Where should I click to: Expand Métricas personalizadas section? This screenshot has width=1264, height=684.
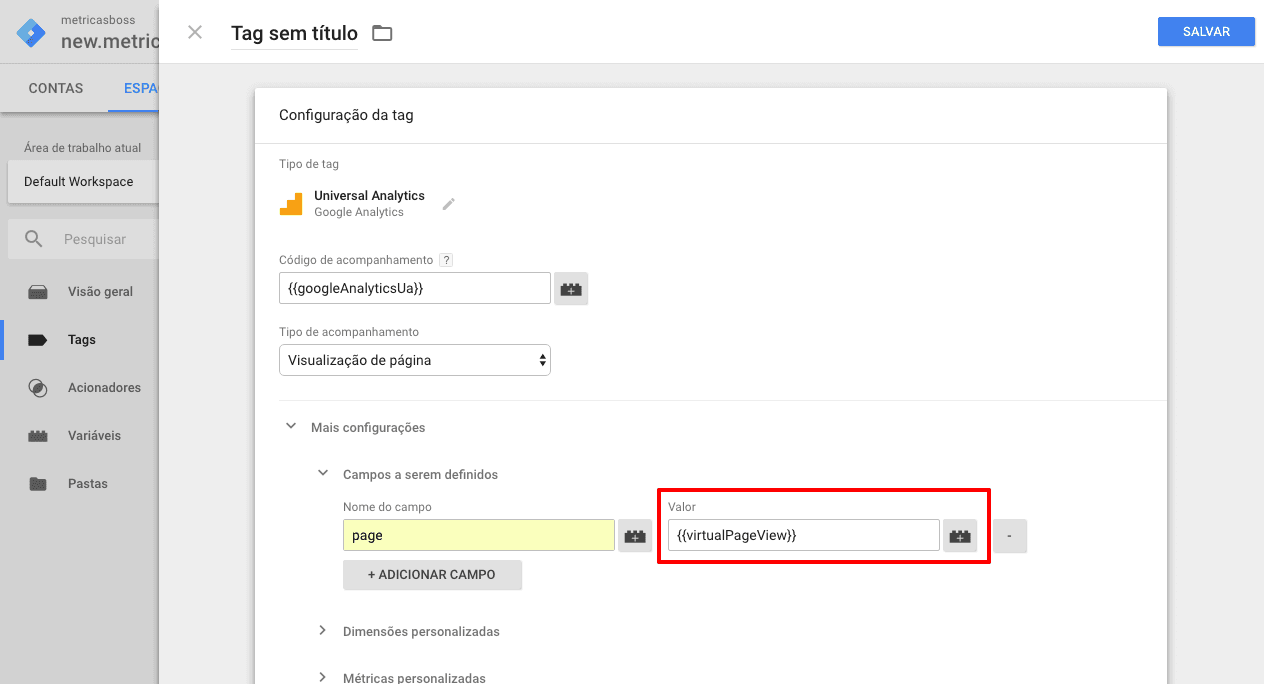click(x=323, y=678)
